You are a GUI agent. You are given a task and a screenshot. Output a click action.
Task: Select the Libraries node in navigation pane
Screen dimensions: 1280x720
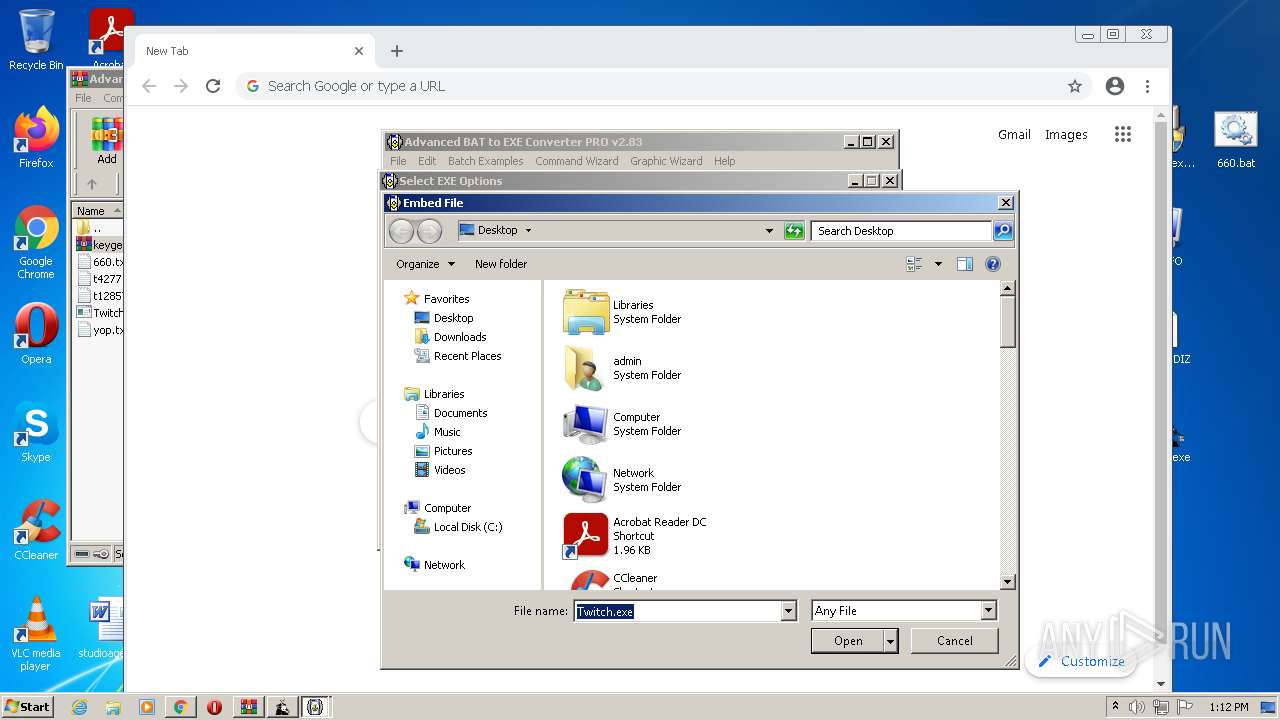(x=444, y=394)
